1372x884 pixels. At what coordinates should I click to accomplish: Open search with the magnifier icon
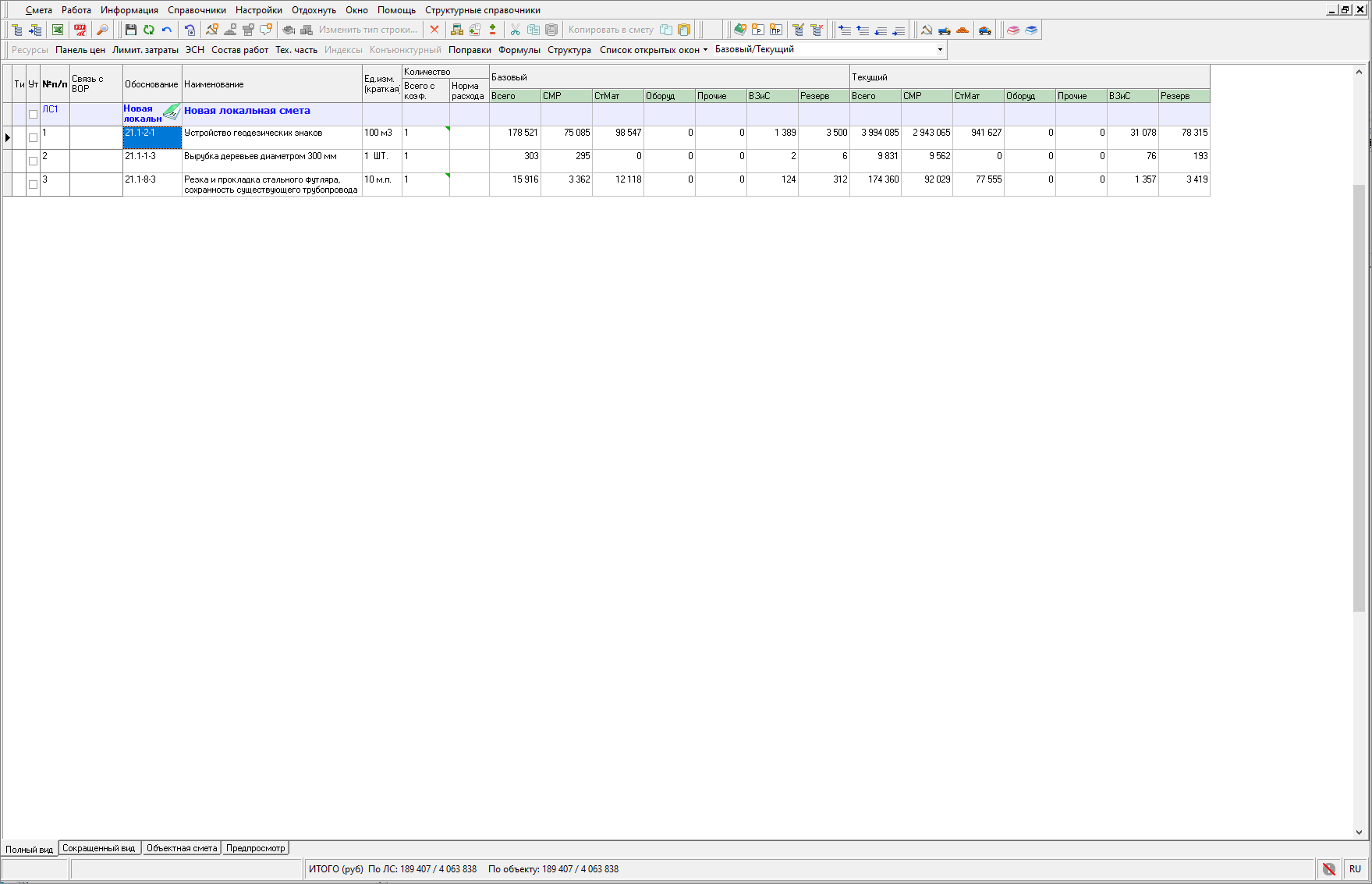[102, 30]
